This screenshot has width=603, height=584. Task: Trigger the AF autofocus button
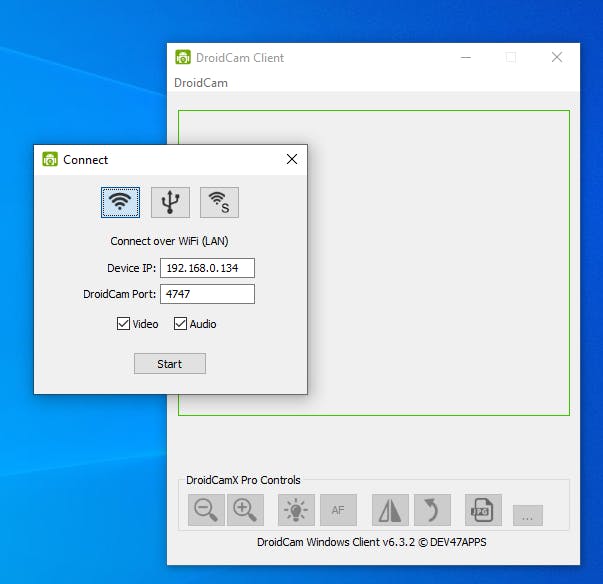click(338, 510)
